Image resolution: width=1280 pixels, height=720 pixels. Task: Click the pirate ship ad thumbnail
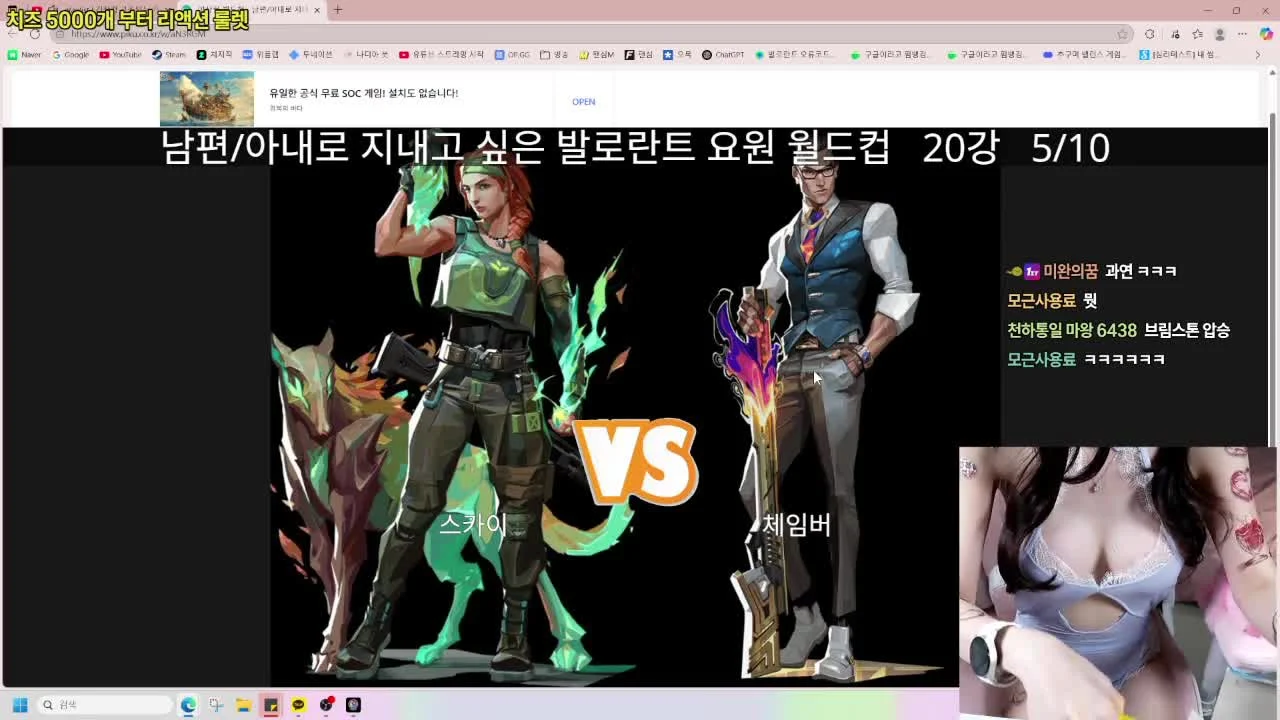point(206,98)
